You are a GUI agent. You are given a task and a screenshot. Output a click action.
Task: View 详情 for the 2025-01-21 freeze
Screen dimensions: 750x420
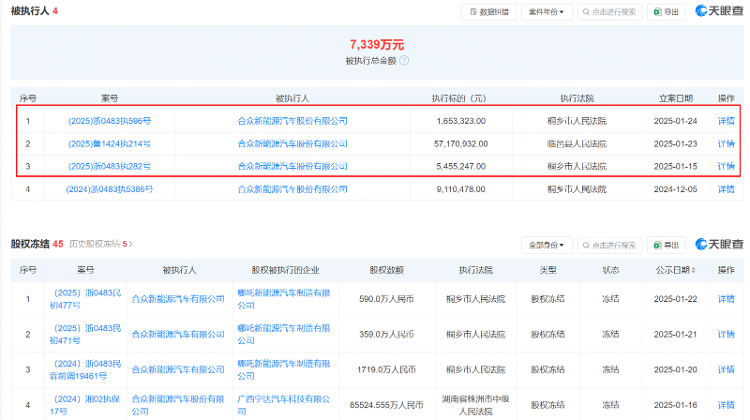point(726,334)
